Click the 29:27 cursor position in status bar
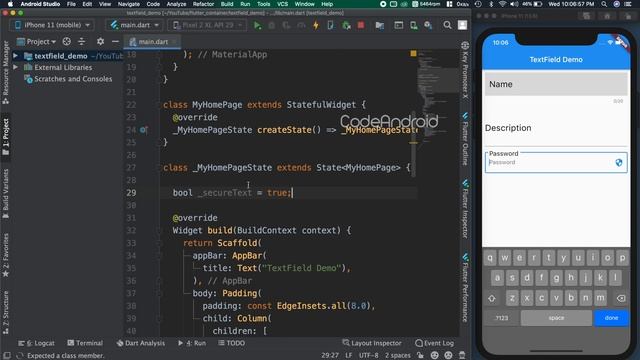This screenshot has width=640, height=360. (x=329, y=355)
